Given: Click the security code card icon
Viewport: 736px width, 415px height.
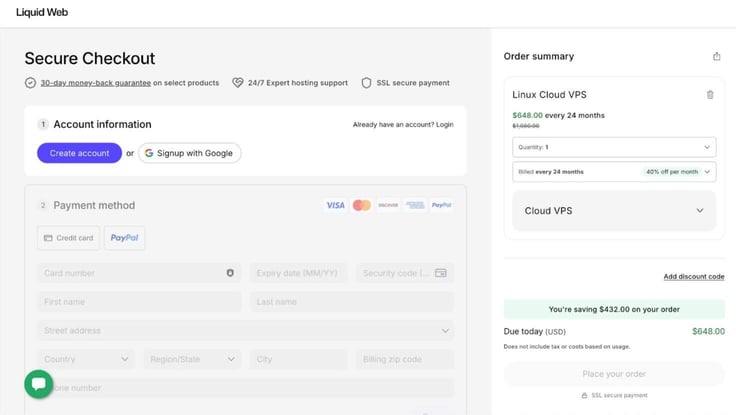Looking at the screenshot, I should pyautogui.click(x=440, y=273).
